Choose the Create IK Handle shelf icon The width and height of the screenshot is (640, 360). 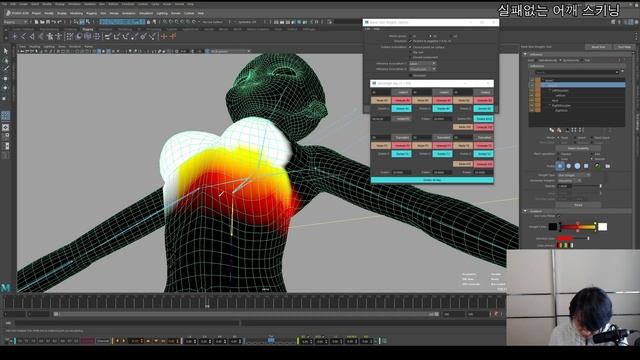pos(32,37)
